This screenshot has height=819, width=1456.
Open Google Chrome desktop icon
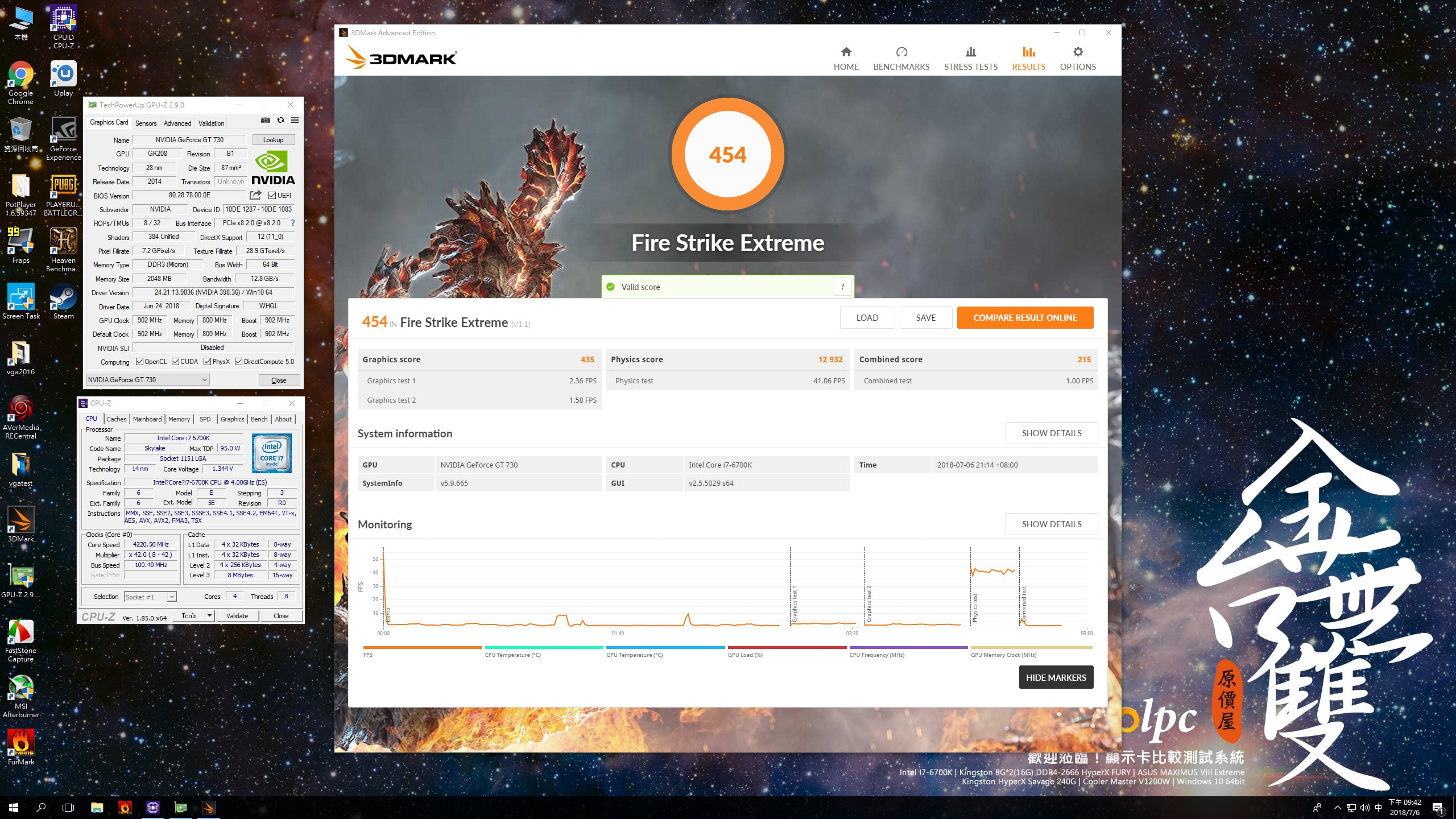(20, 83)
